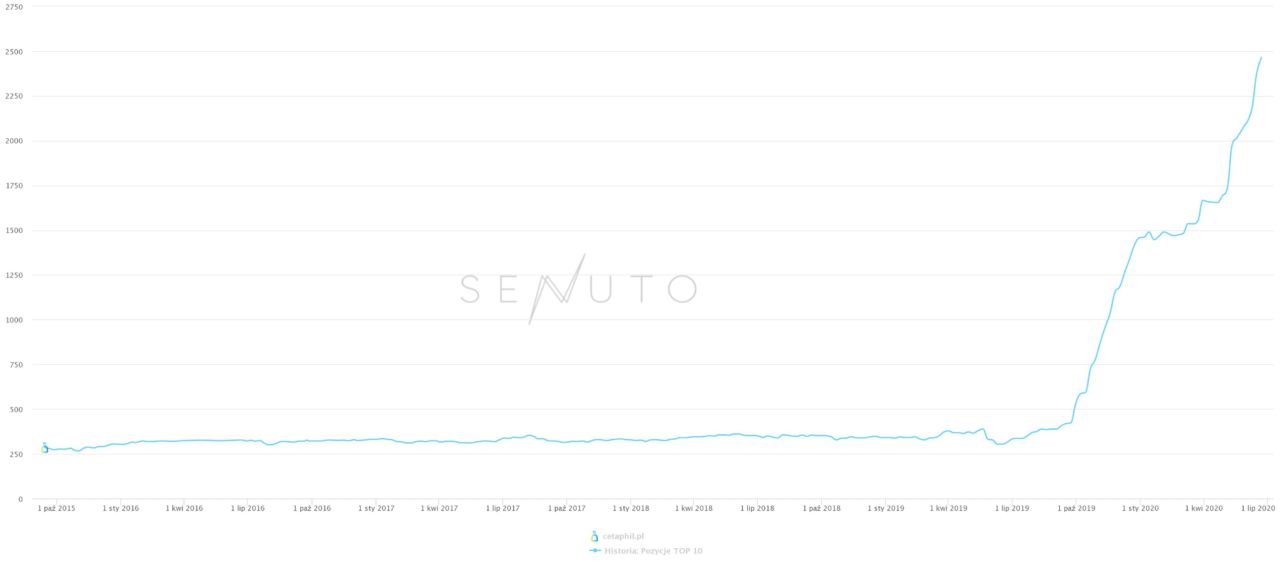1280x576 pixels.
Task: Select the 1 paź 2017 date tick
Action: (x=566, y=508)
